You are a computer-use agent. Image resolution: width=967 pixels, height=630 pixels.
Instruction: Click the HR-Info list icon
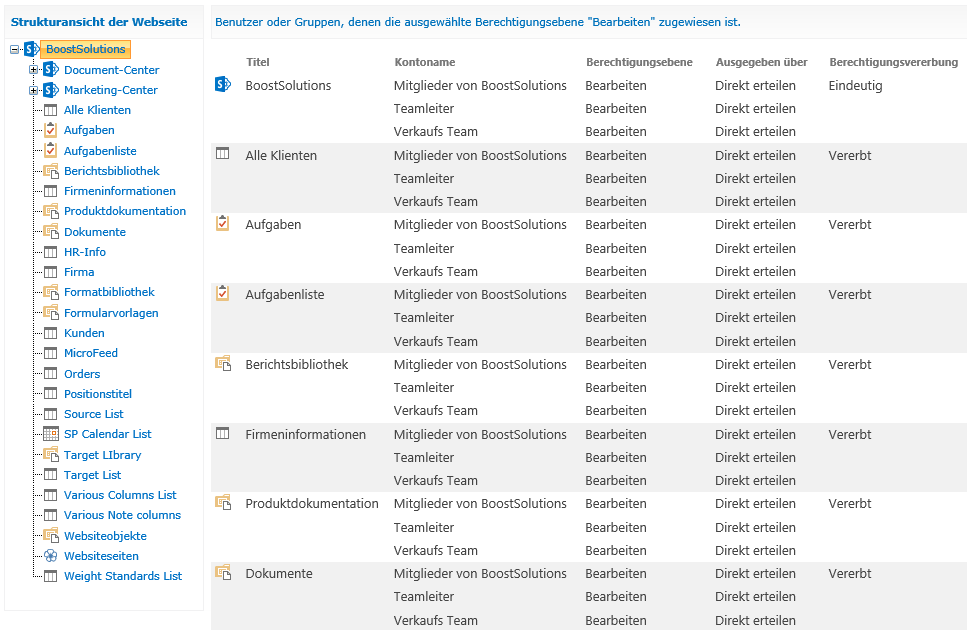tap(51, 252)
